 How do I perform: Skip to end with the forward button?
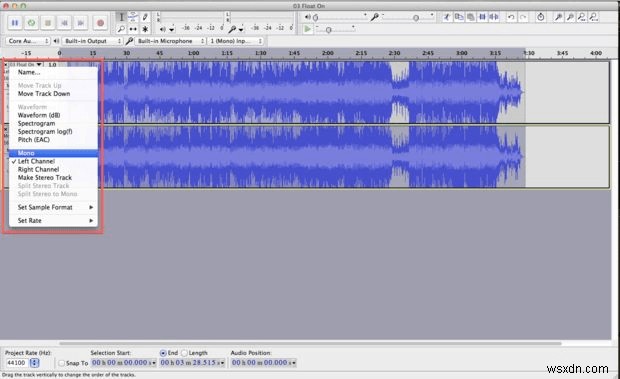coord(81,23)
